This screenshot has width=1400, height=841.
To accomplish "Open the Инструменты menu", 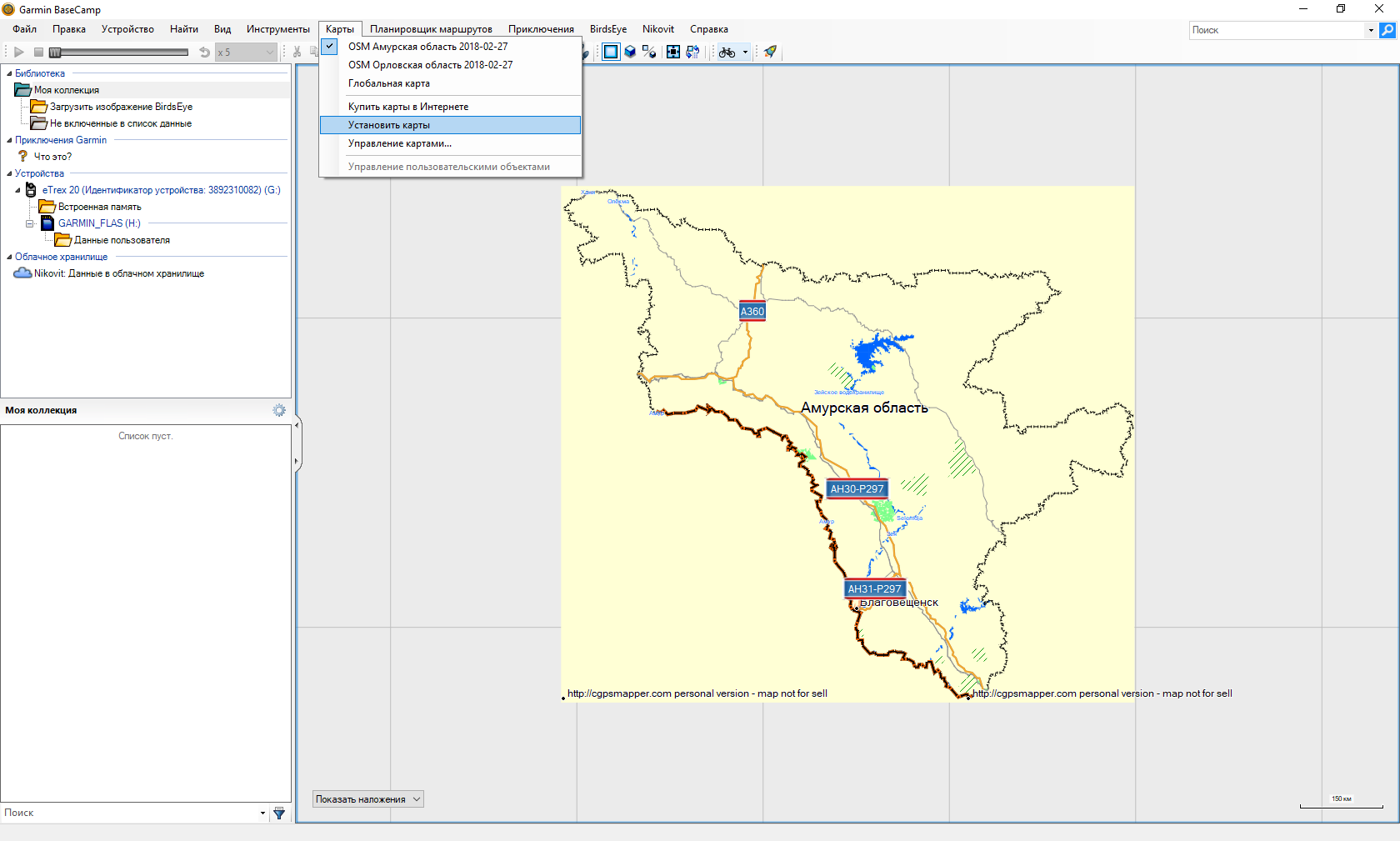I will click(x=278, y=29).
